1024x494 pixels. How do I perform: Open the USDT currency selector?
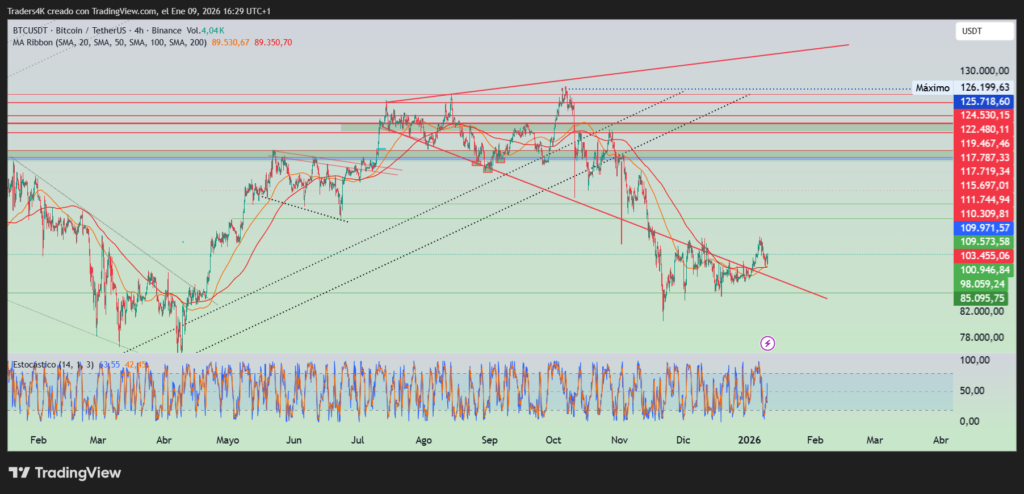pos(971,32)
